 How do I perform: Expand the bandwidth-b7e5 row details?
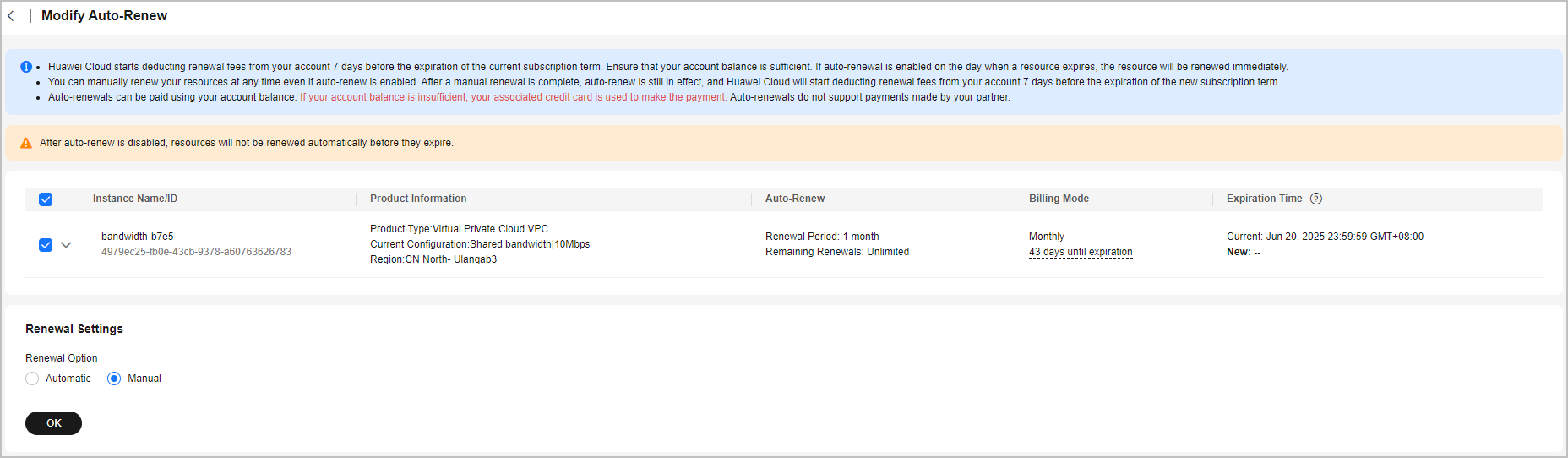point(66,245)
